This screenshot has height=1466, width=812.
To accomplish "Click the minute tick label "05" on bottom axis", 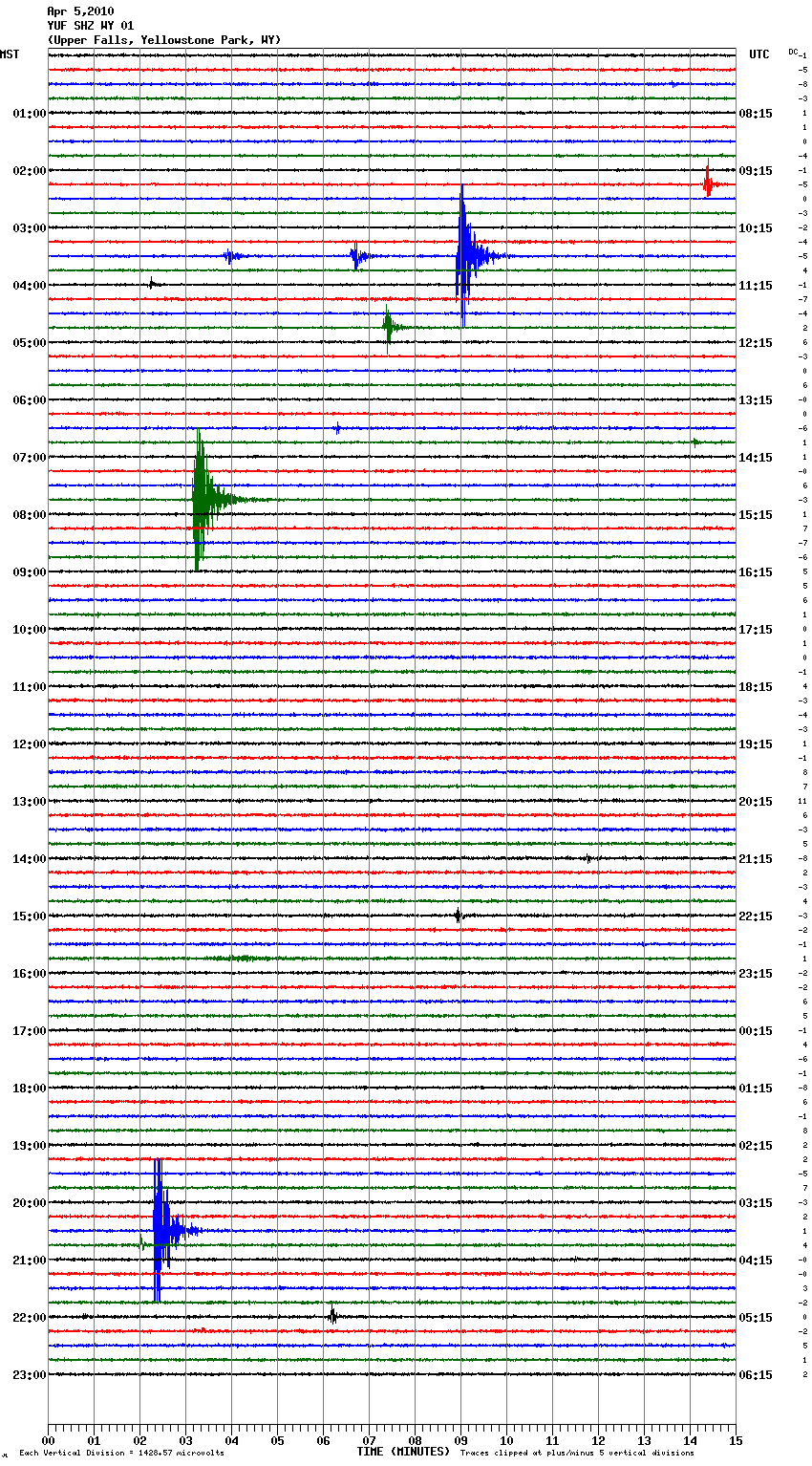I will tap(277, 1440).
